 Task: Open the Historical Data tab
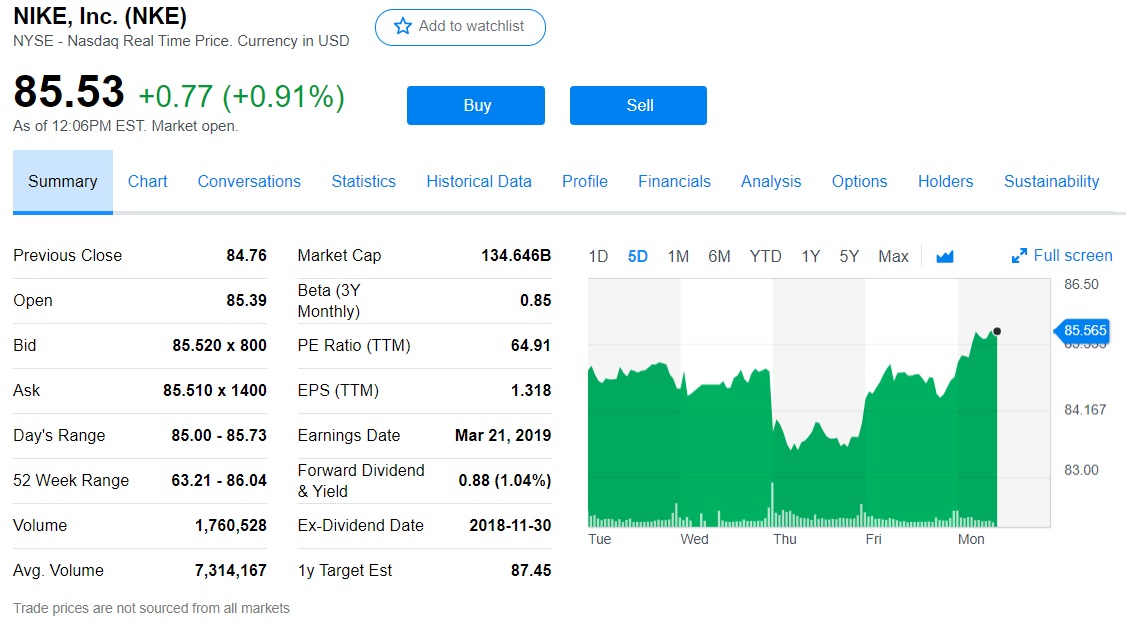point(479,182)
